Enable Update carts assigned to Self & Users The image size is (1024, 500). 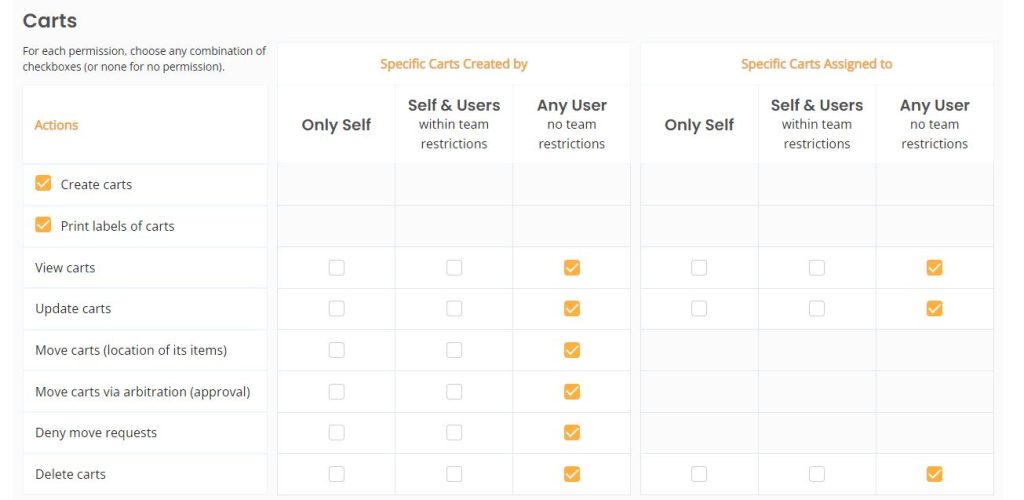coord(816,309)
